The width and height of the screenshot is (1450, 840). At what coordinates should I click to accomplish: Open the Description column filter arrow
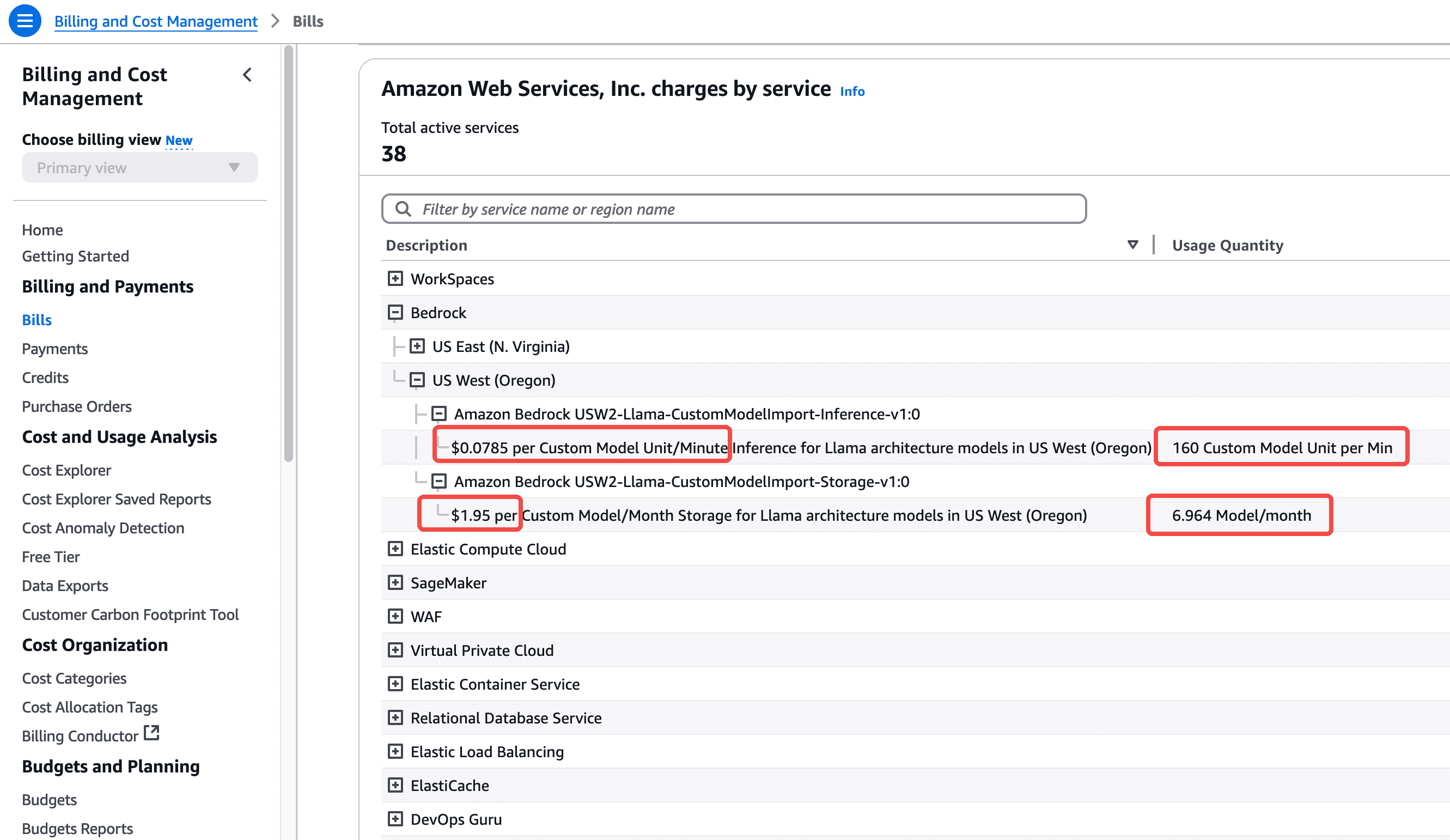click(x=1132, y=245)
